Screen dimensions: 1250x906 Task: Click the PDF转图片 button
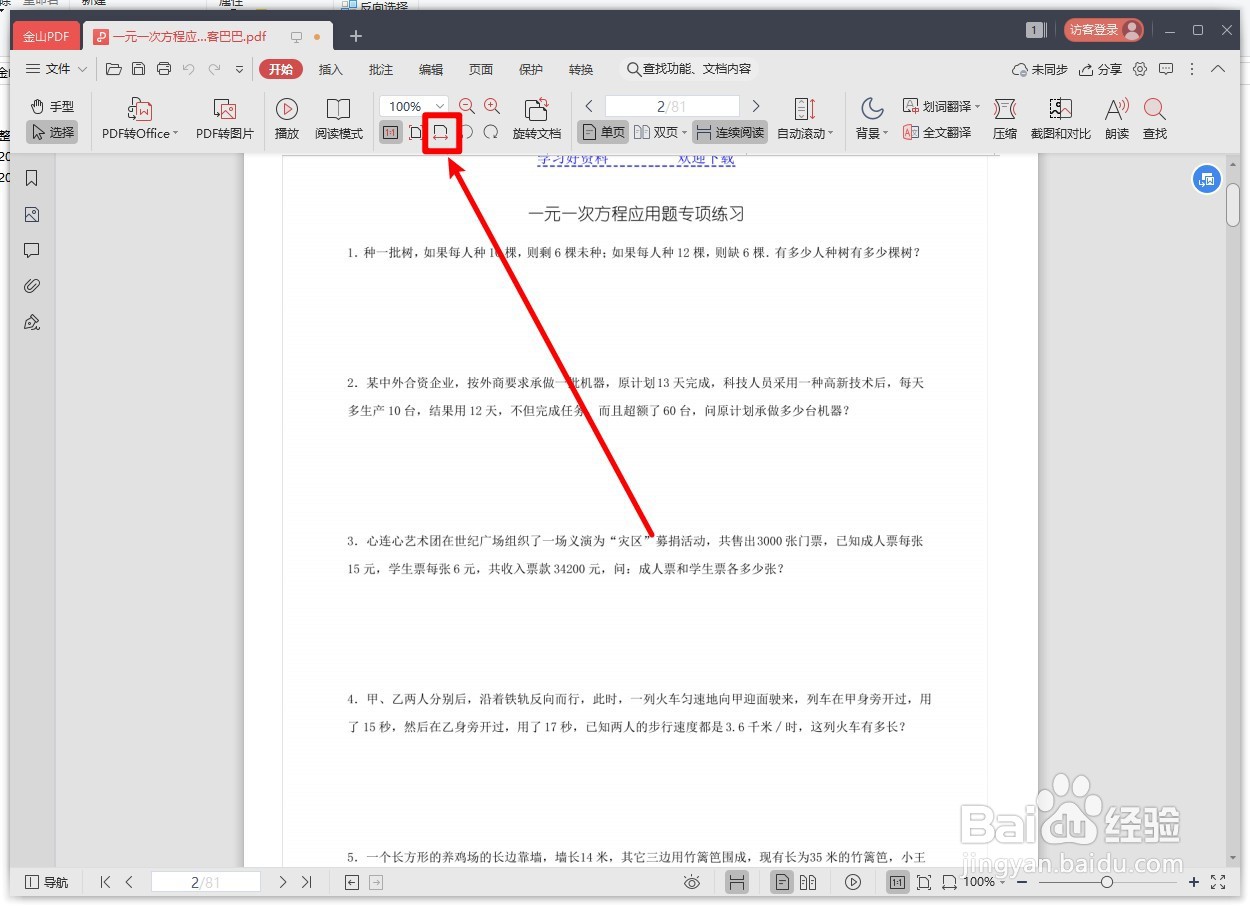pos(225,120)
